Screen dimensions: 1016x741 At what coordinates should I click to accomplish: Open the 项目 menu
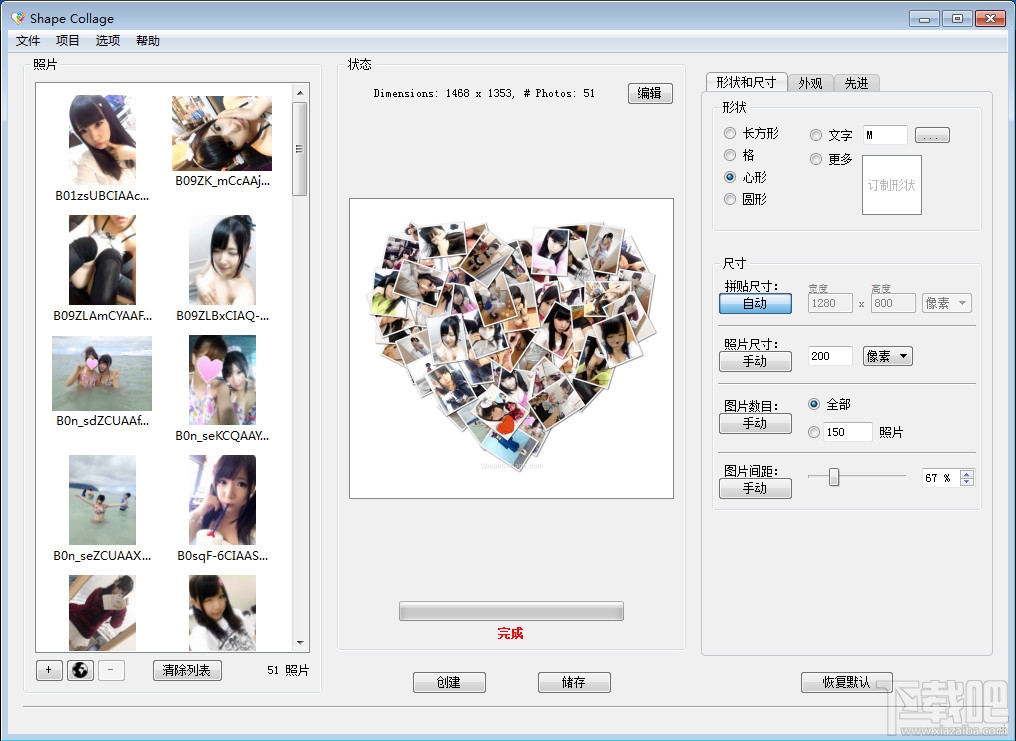[x=67, y=41]
